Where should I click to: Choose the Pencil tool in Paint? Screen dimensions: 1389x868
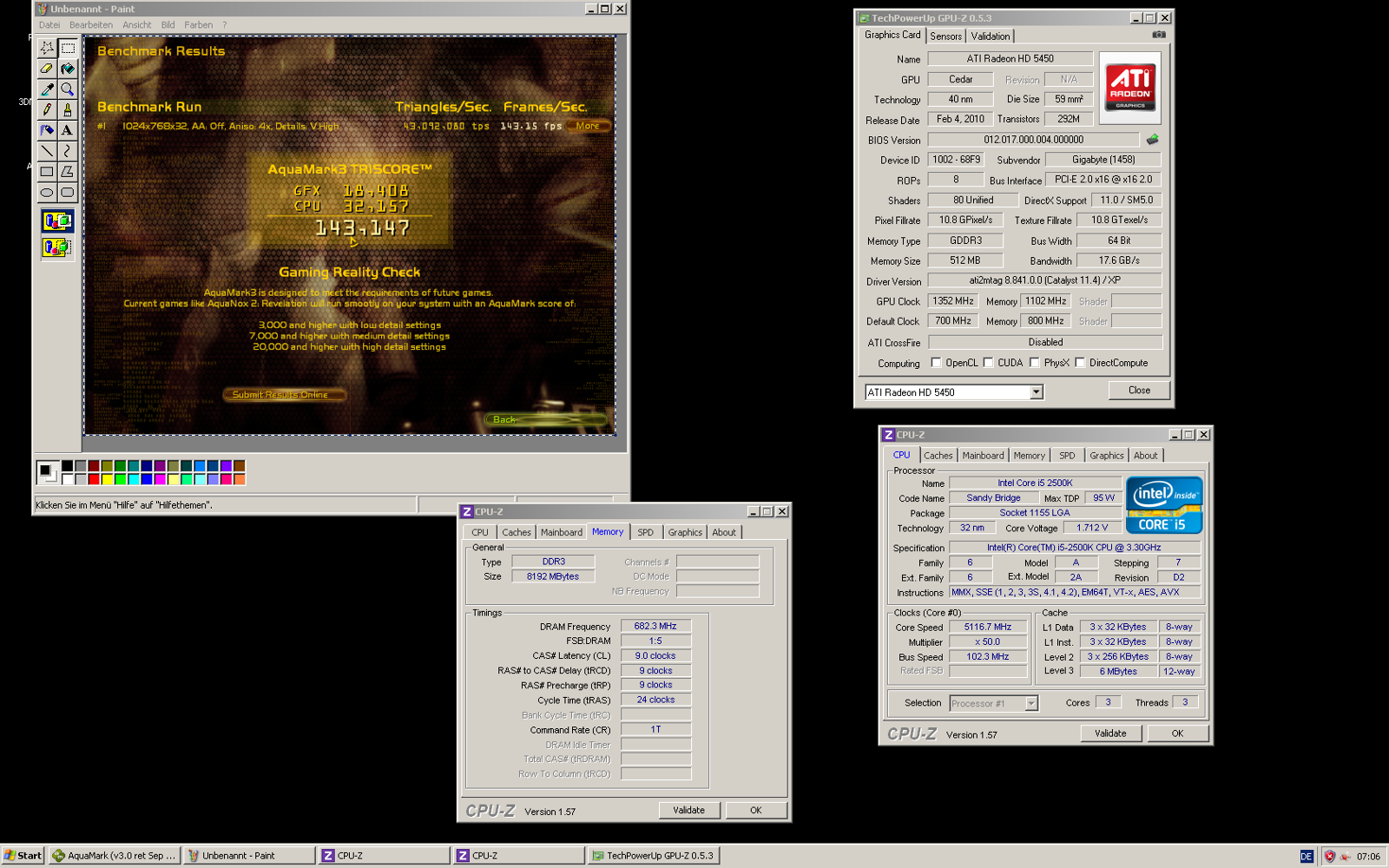click(47, 110)
